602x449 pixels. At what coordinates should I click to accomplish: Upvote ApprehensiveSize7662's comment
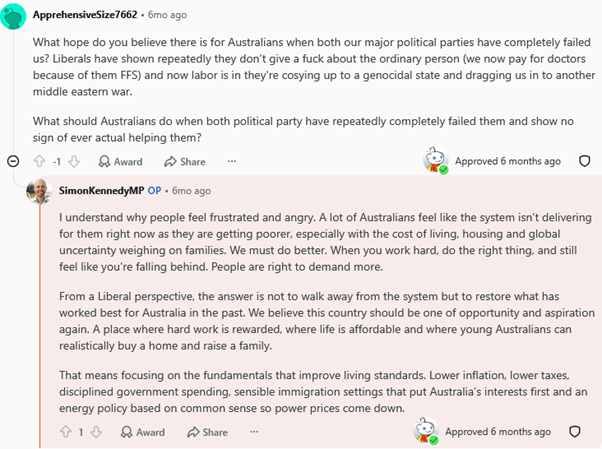(40, 161)
